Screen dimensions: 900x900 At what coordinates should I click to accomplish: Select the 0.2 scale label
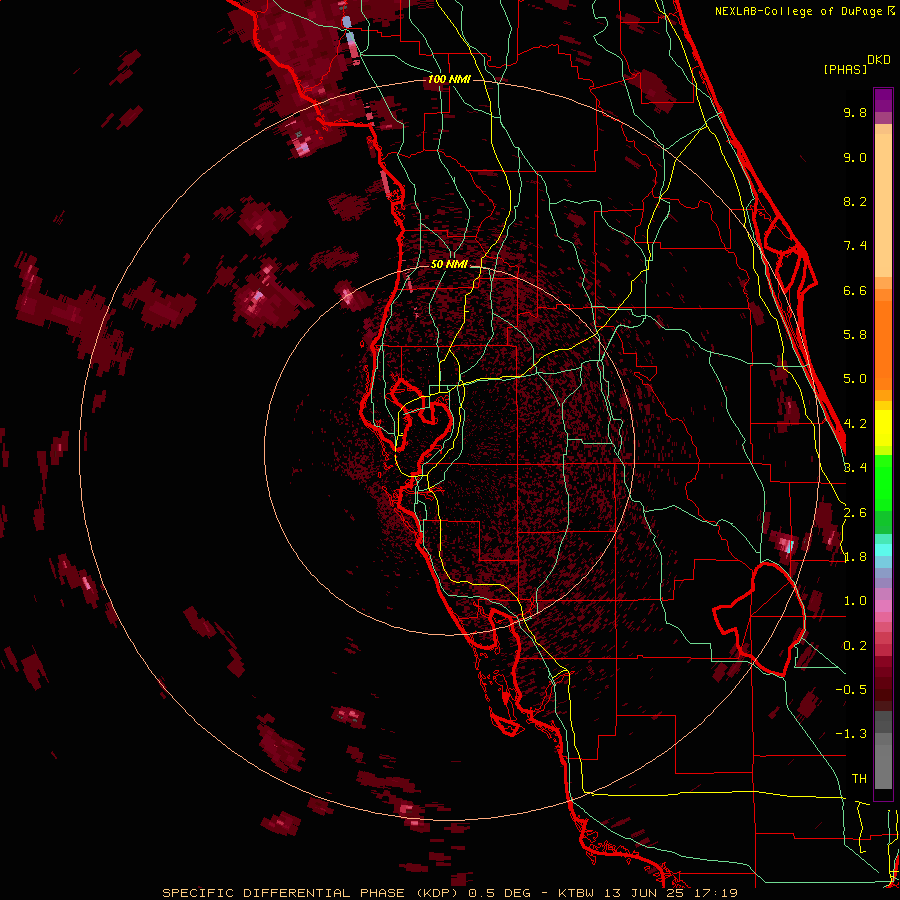[855, 646]
